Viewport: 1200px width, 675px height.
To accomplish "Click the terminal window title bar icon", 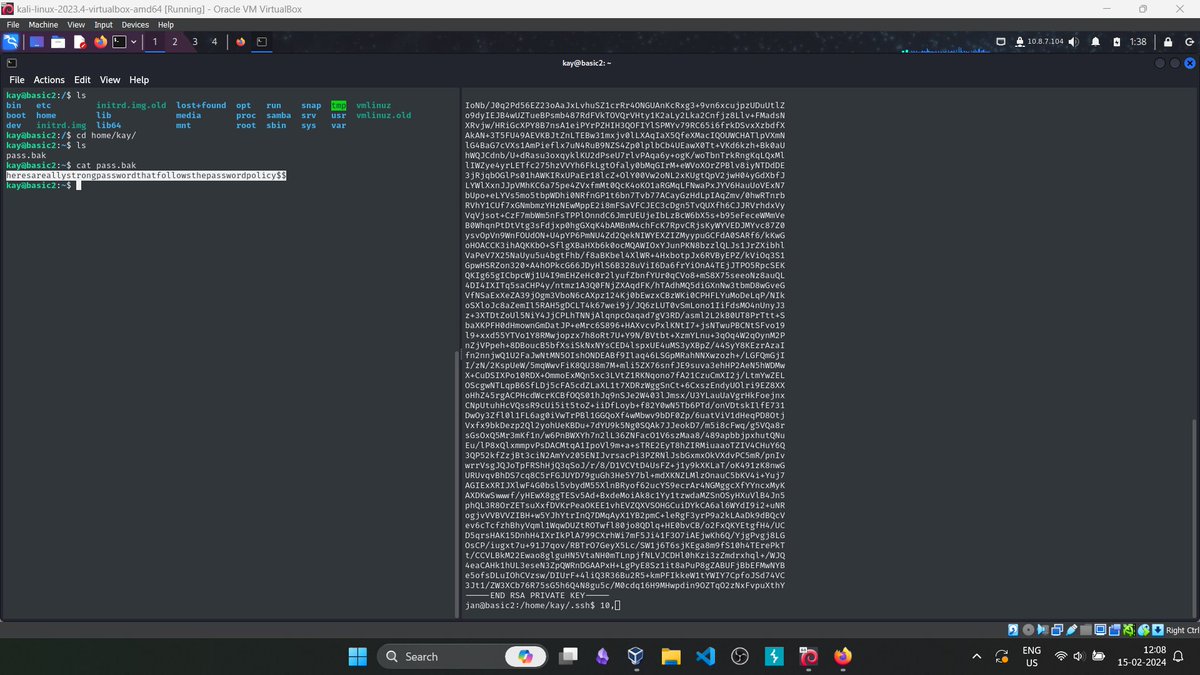I will click(12, 62).
